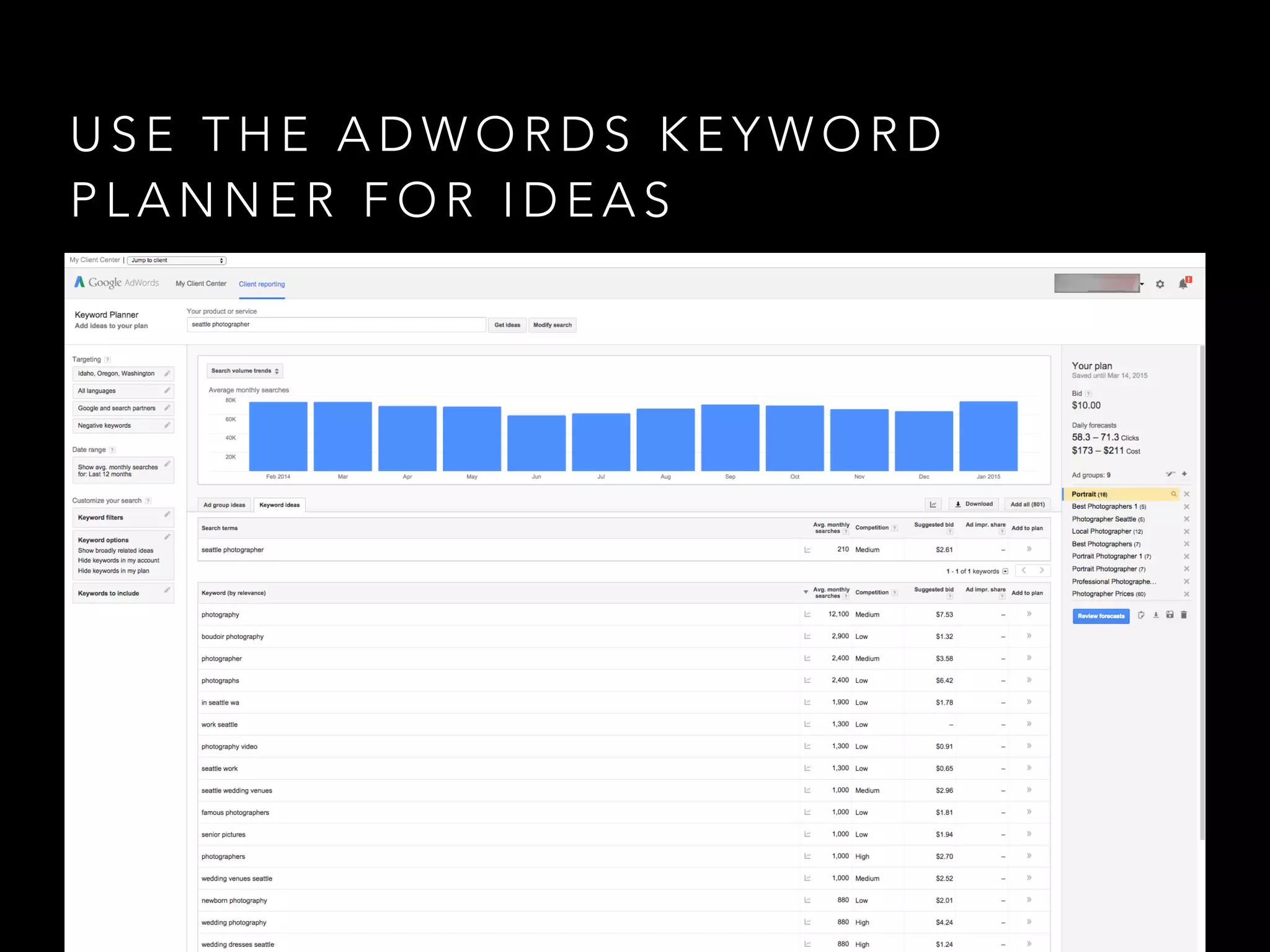Click the trash icon to delete plan

pos(1183,615)
